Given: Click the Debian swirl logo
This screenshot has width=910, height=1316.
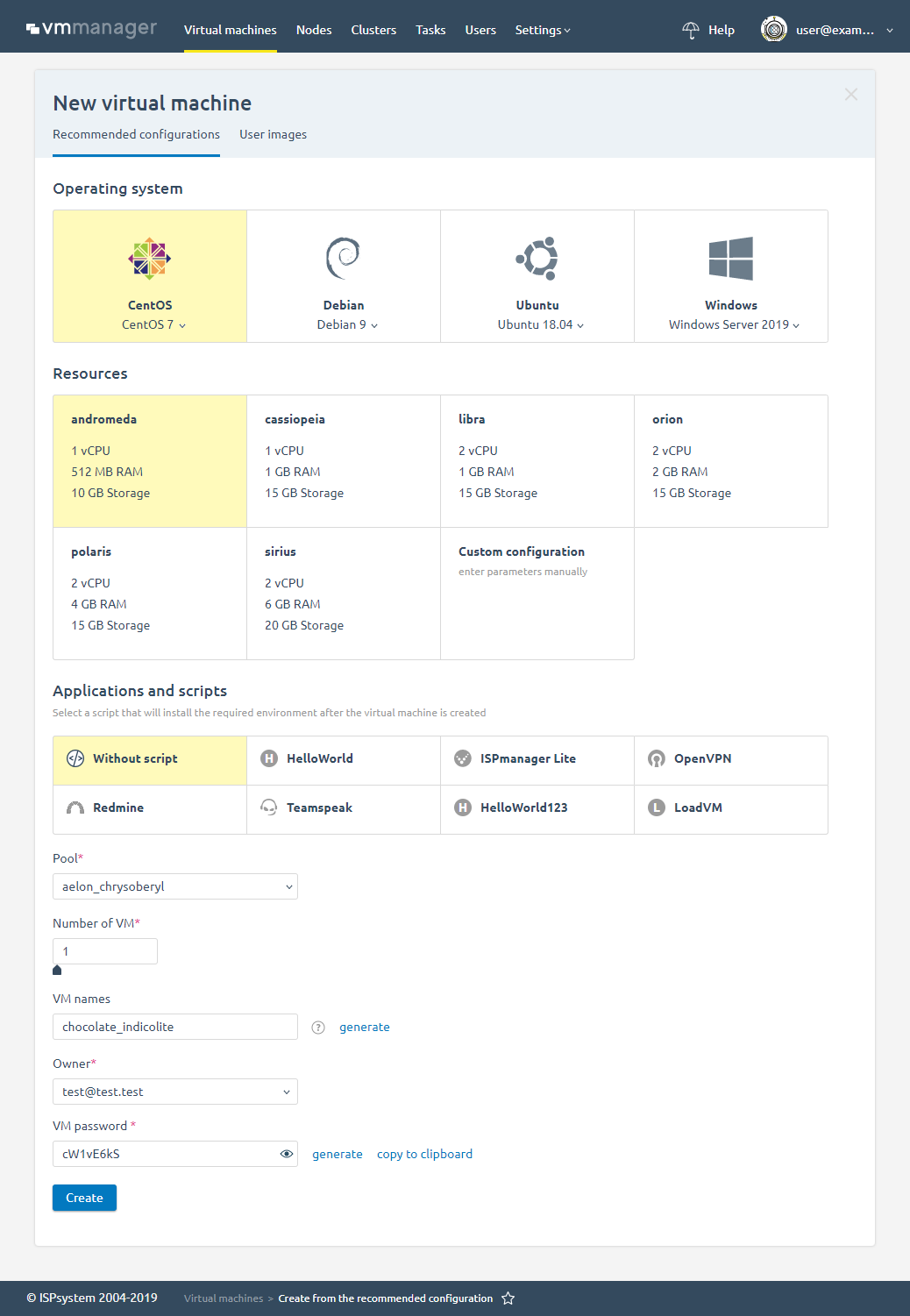Looking at the screenshot, I should [x=344, y=259].
